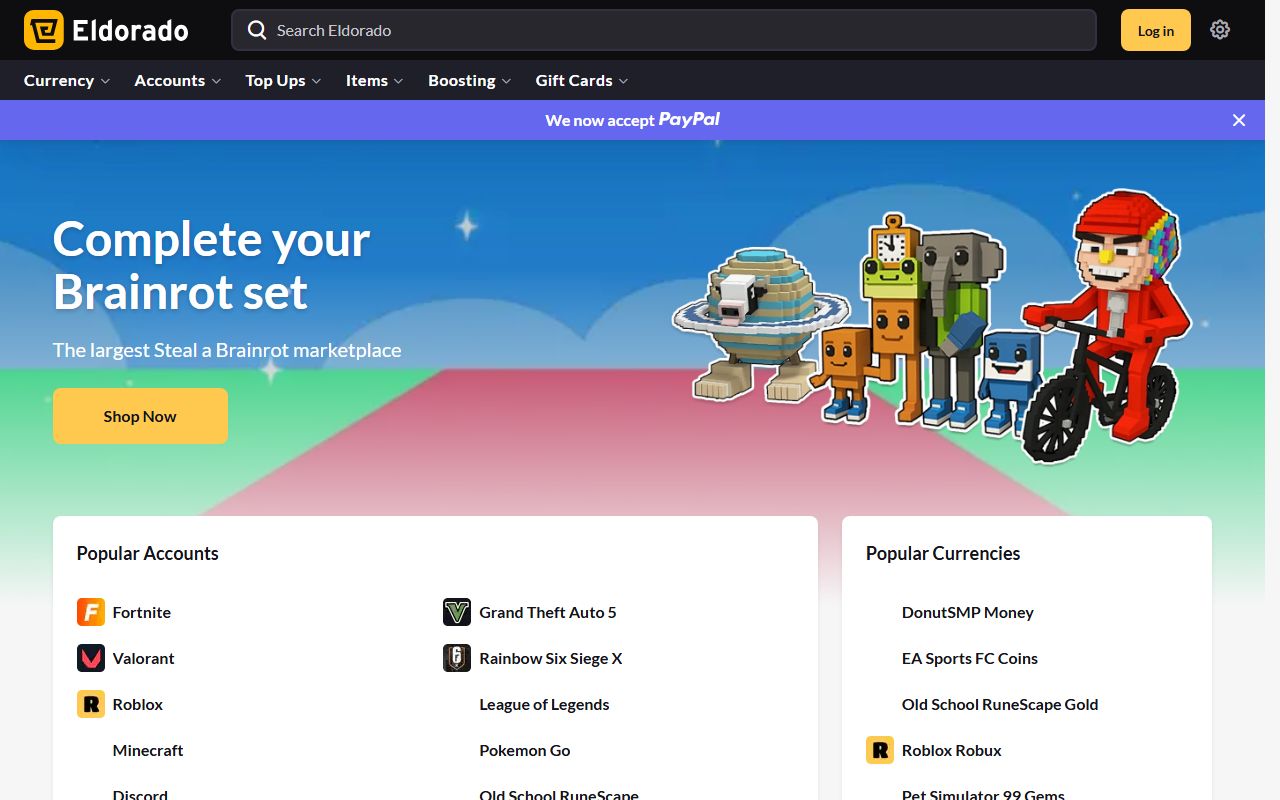Viewport: 1280px width, 800px height.
Task: Click the Brainrot characters banner image
Action: (x=932, y=327)
